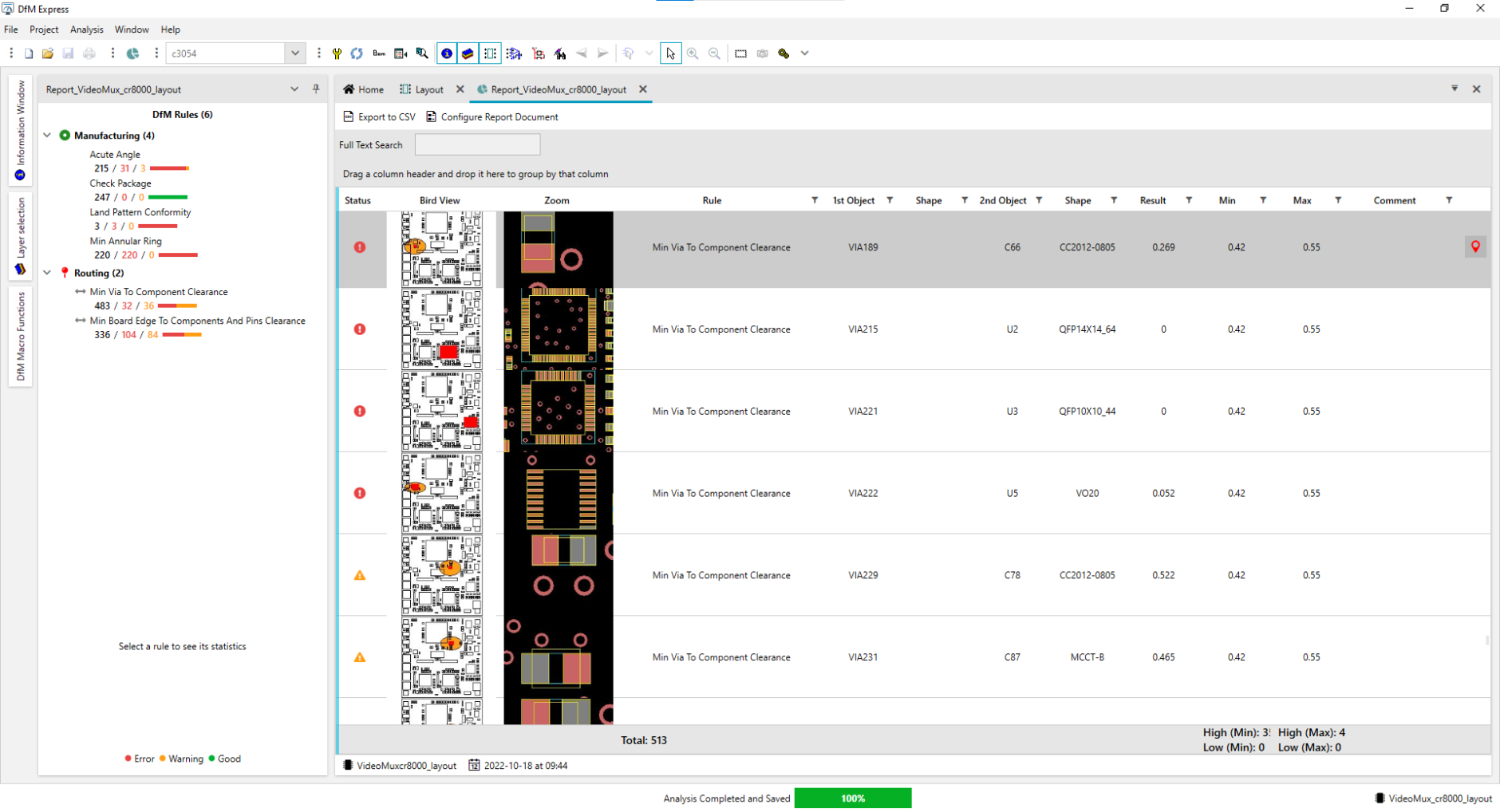Viewport: 1500px width, 812px height.
Task: Toggle the selection rectangle mode button
Action: point(741,53)
